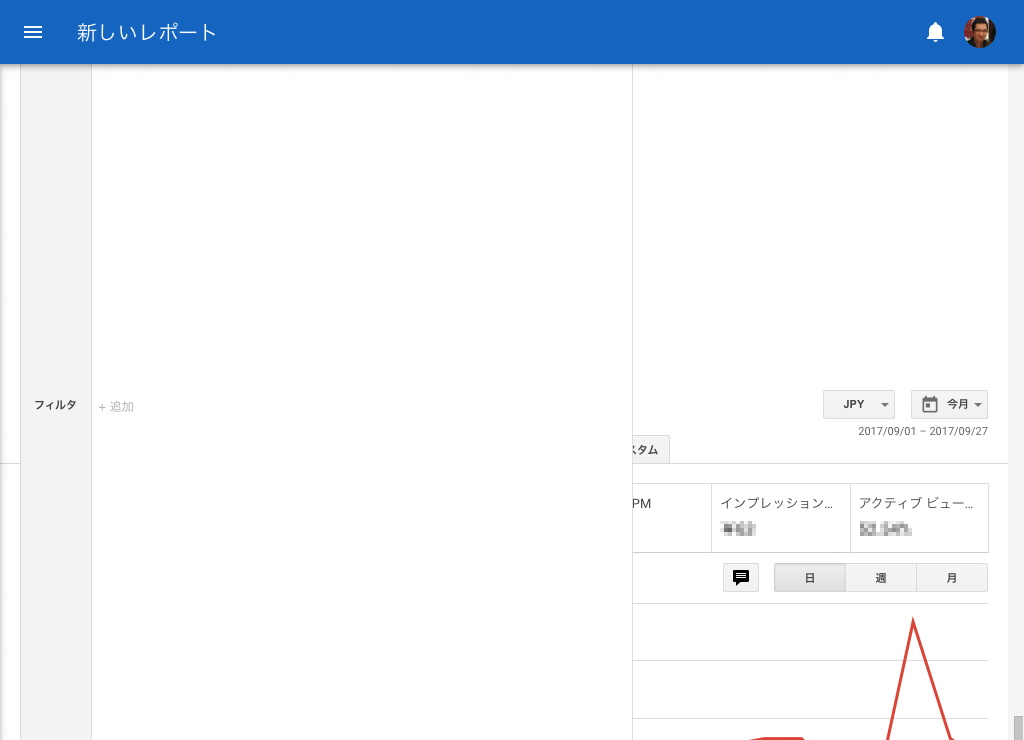Select the インプレッション metric card

[780, 518]
